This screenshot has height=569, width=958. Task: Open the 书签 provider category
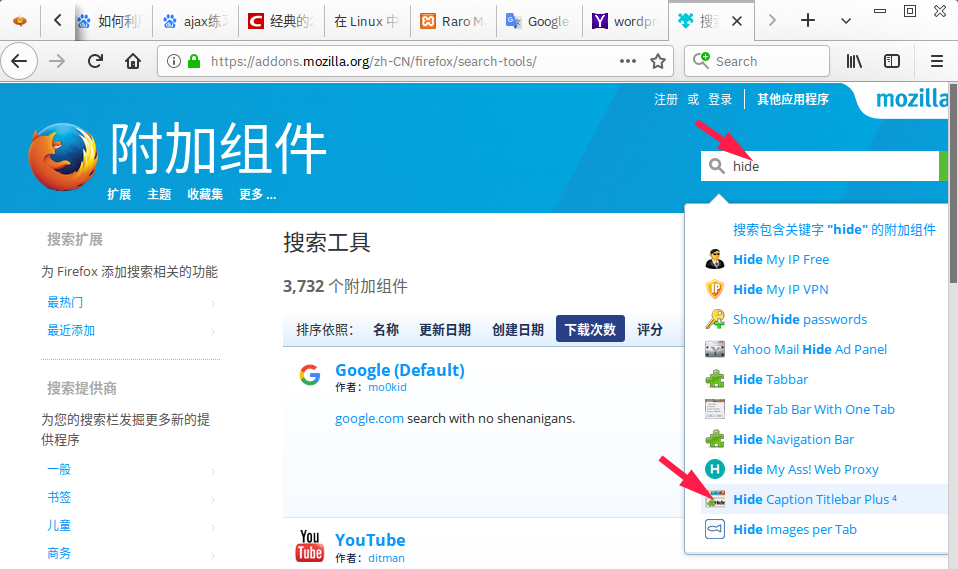[x=59, y=497]
